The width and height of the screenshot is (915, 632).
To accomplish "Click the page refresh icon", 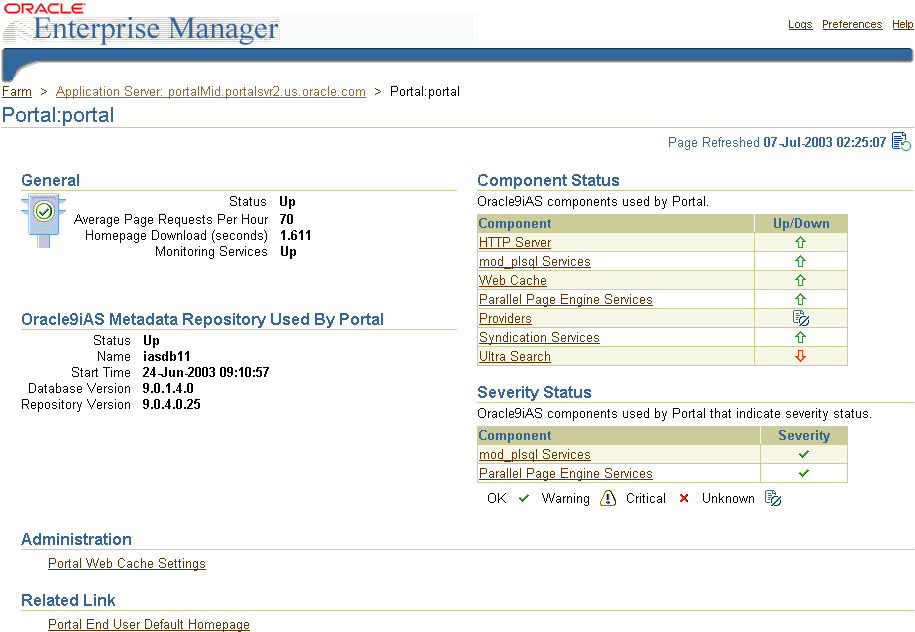I will (x=901, y=142).
